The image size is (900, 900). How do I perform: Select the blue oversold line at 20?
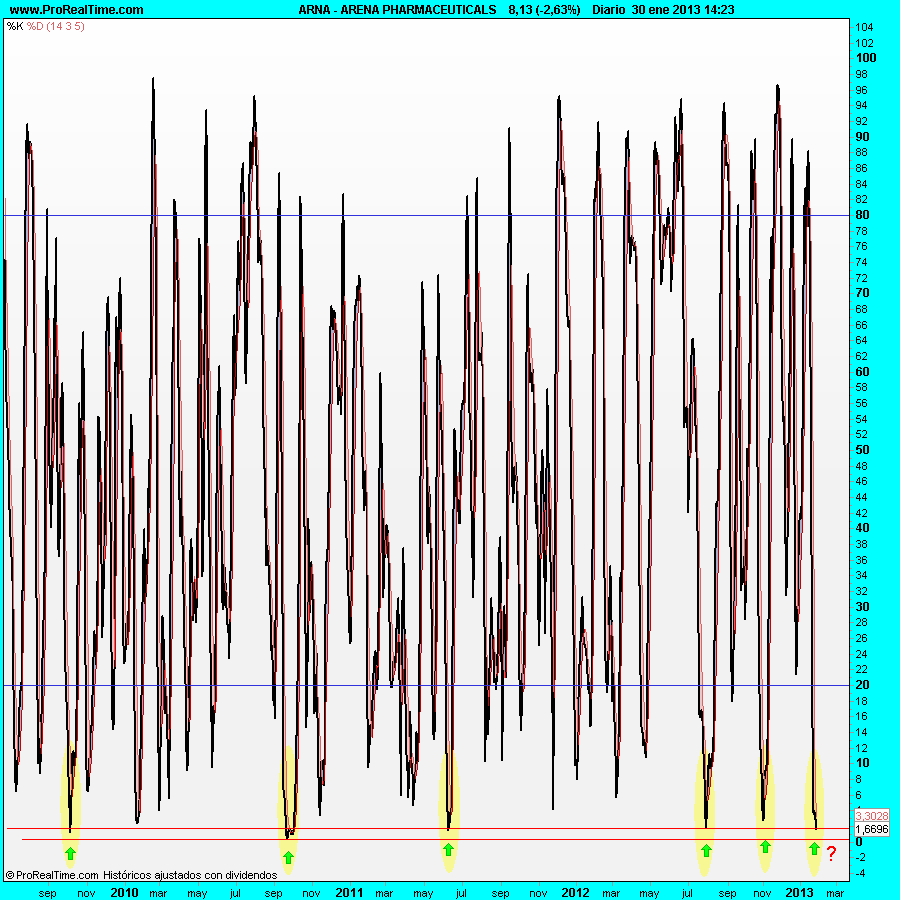[426, 685]
